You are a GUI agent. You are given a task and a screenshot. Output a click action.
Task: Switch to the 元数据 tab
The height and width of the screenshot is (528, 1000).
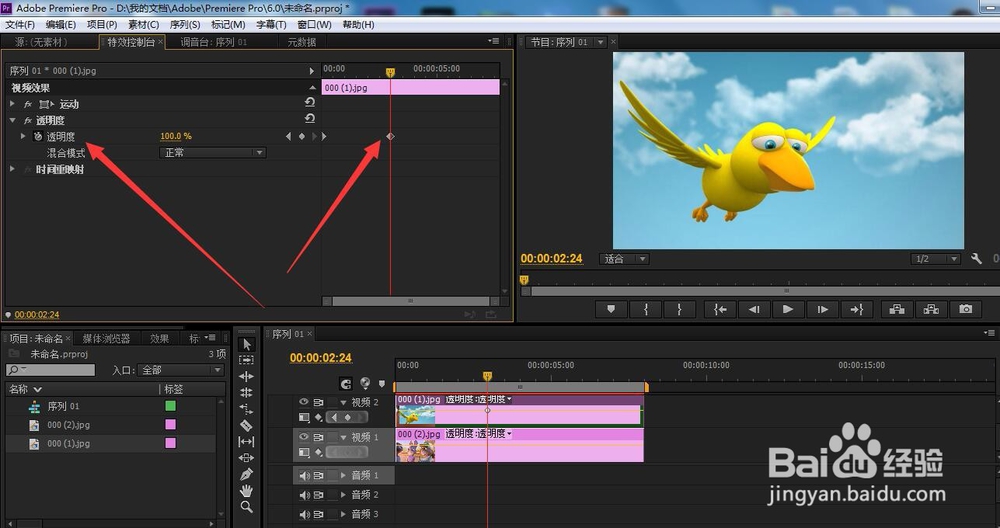[302, 42]
